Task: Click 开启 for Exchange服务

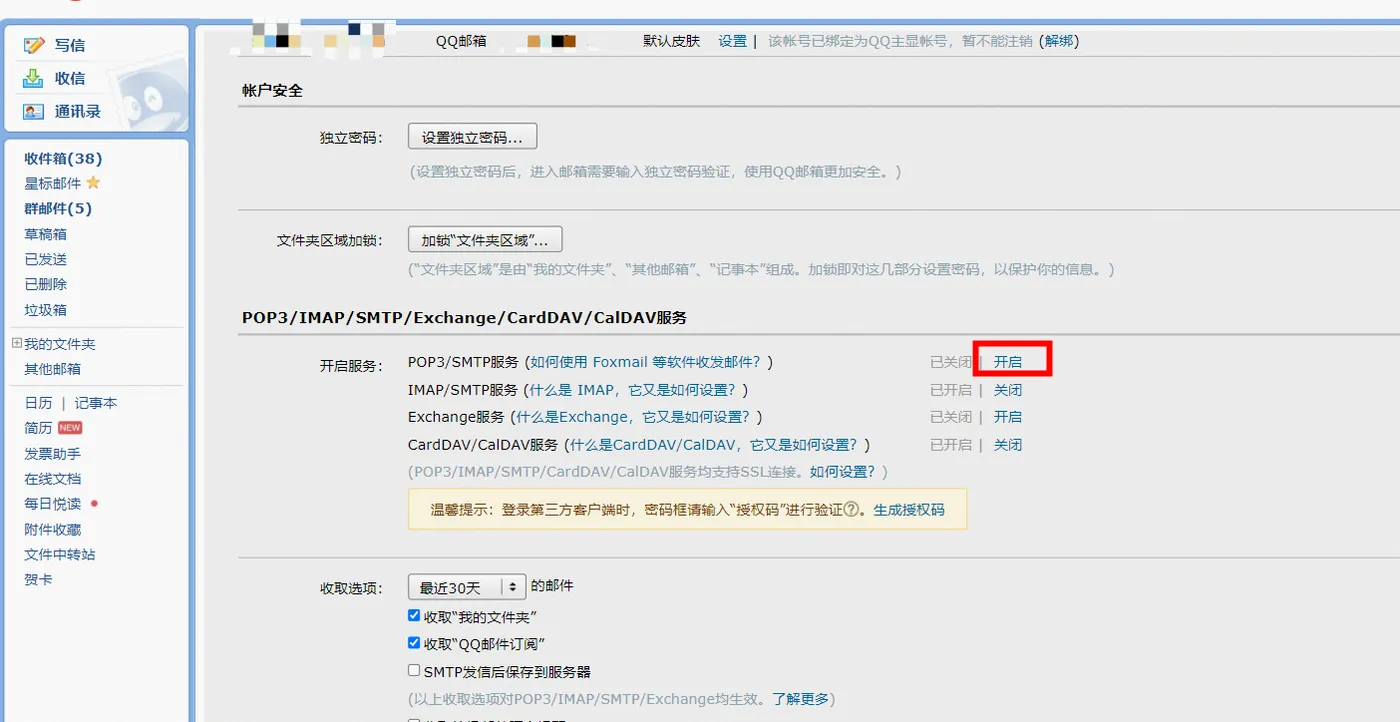Action: [1007, 417]
